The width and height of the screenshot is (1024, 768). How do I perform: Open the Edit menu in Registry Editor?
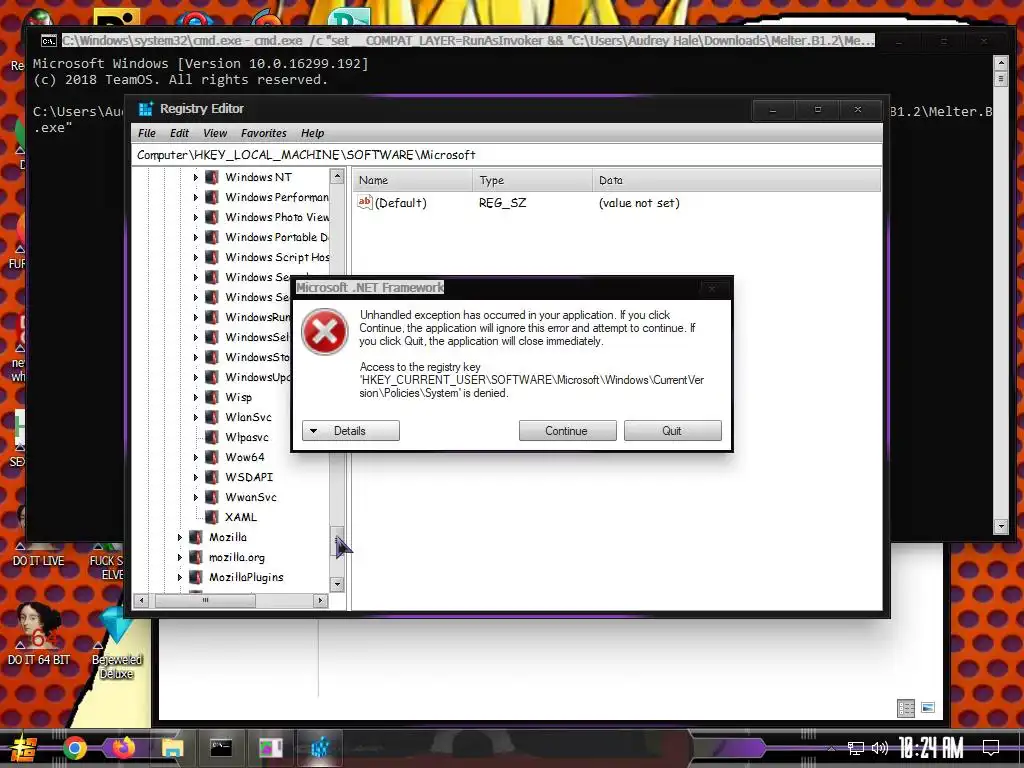click(x=179, y=133)
